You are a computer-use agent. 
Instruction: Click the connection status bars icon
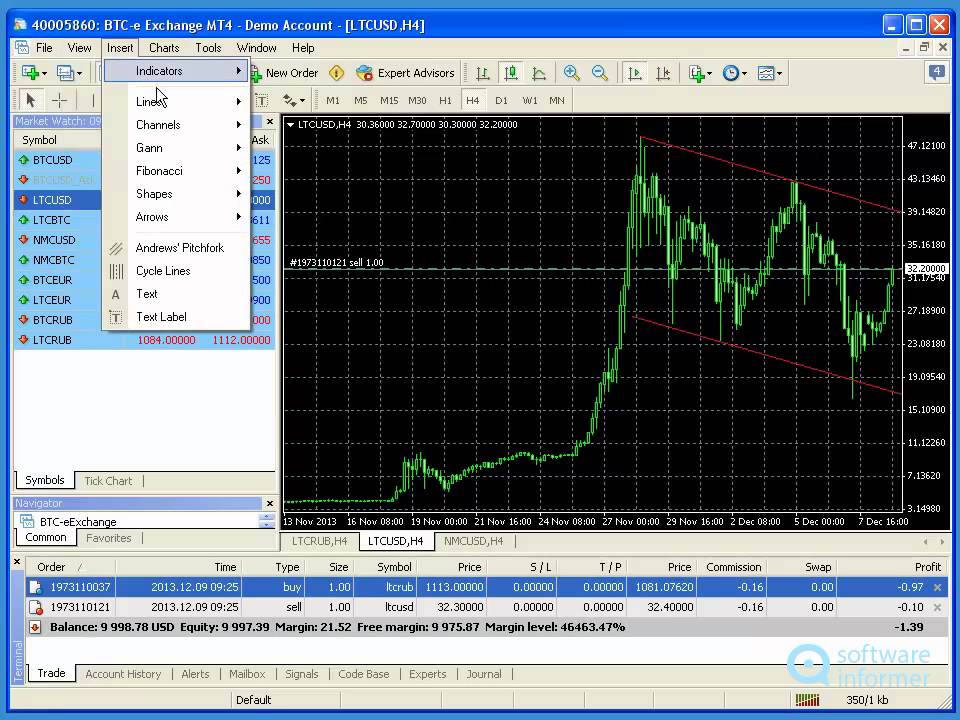coord(807,700)
